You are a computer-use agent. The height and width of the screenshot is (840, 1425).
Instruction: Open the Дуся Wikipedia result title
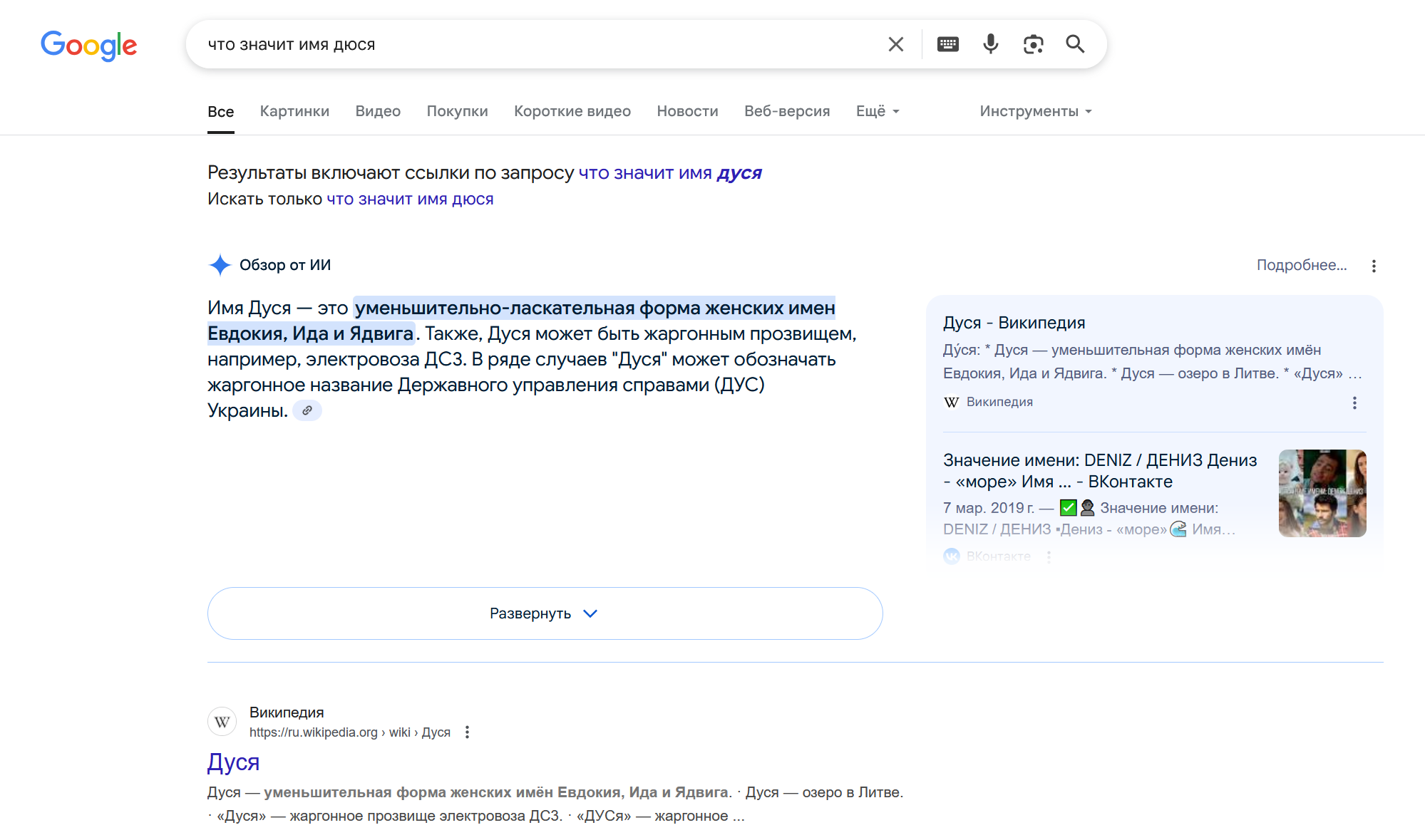(233, 762)
